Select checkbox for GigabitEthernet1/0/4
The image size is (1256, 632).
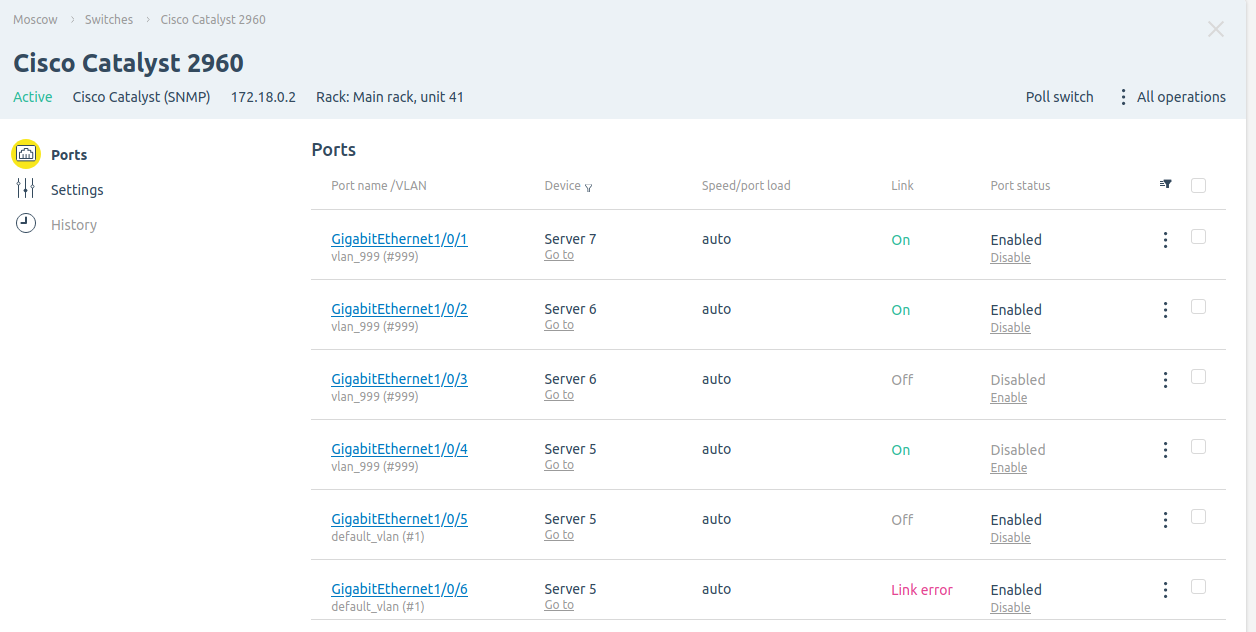point(1198,447)
